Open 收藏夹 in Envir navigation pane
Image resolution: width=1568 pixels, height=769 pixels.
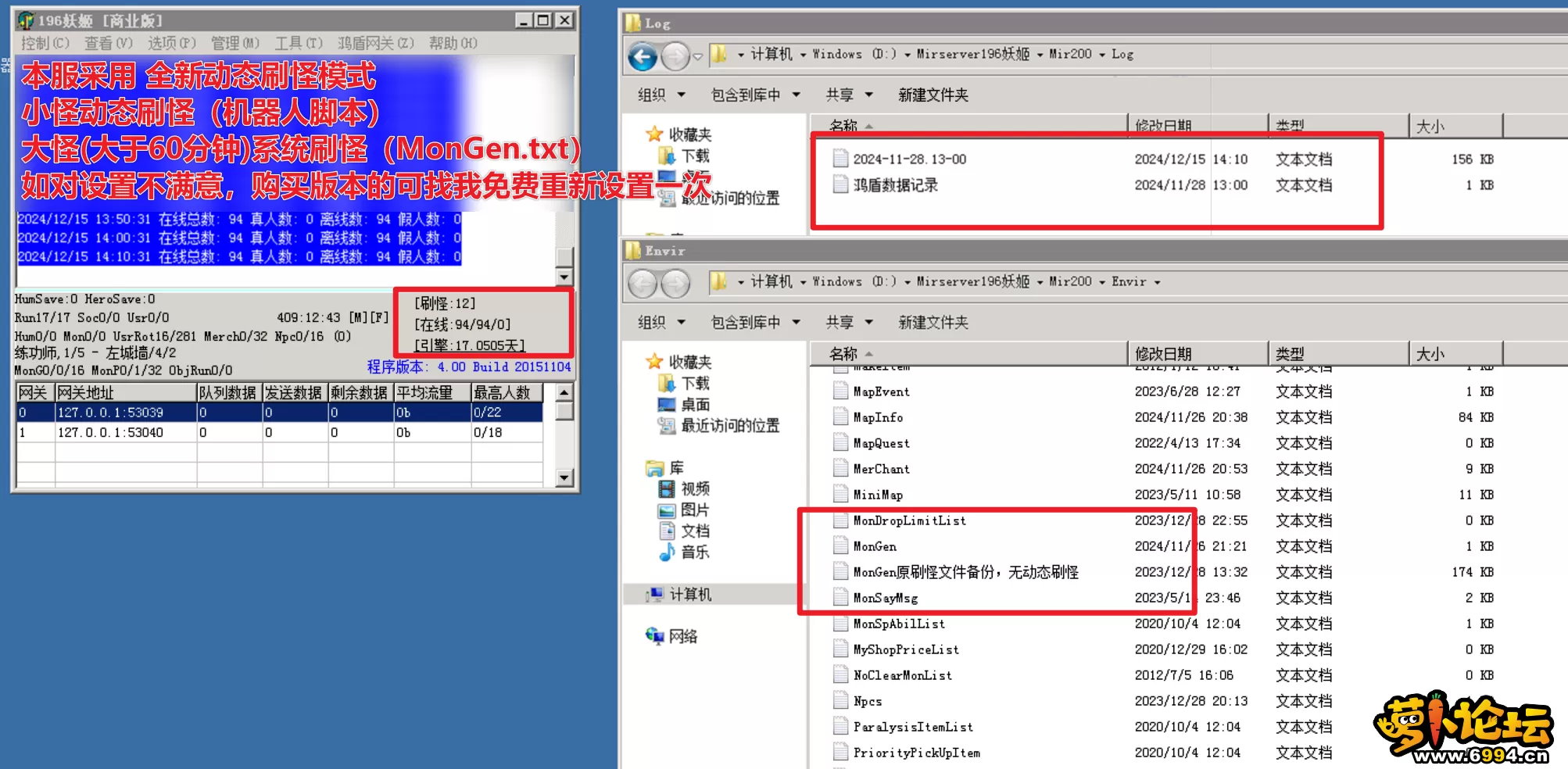pos(678,362)
